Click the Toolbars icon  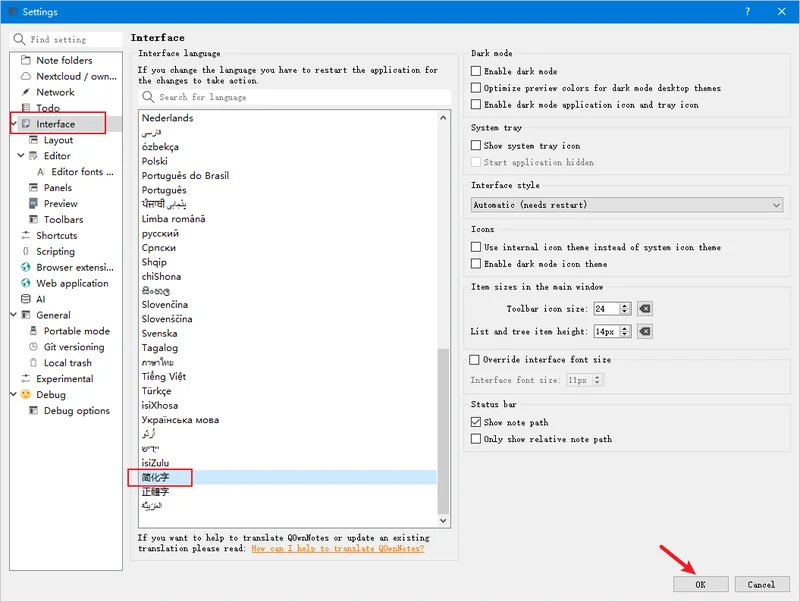[x=33, y=219]
